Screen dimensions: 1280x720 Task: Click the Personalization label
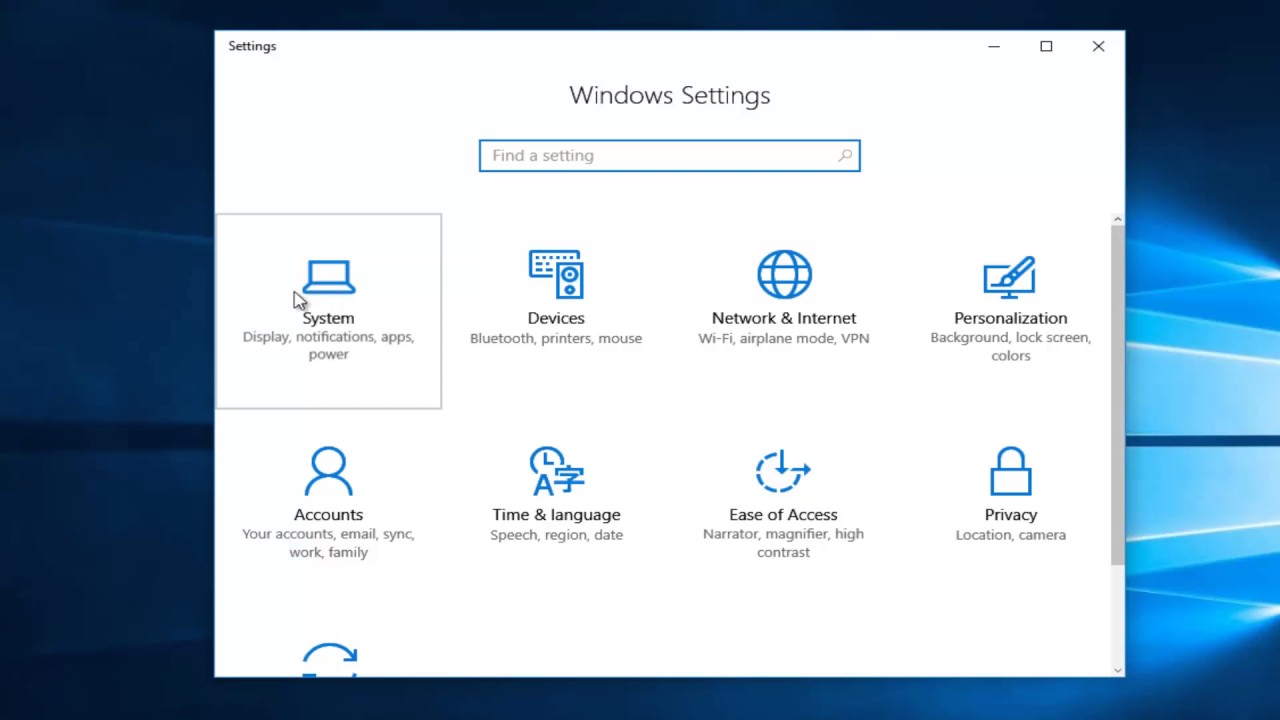1010,318
